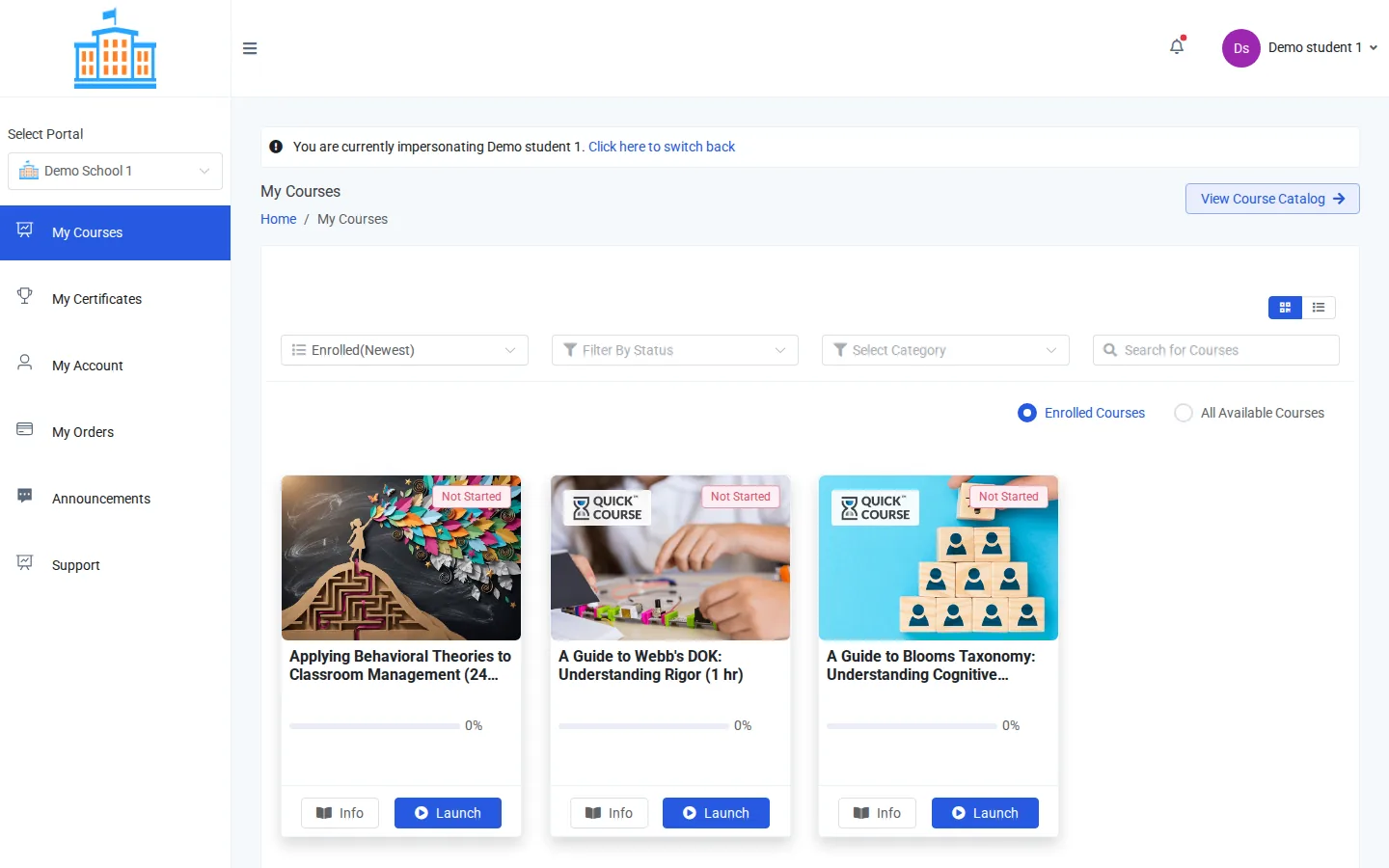
Task: Click the Demo School 1 portal icon
Action: pyautogui.click(x=29, y=171)
